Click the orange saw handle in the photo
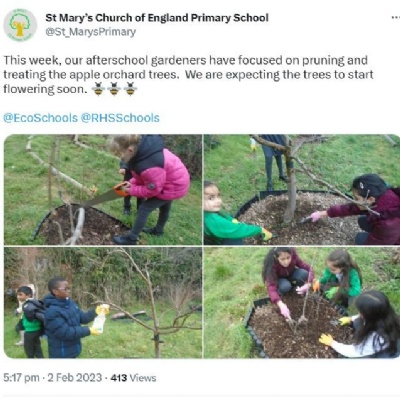 (121, 189)
